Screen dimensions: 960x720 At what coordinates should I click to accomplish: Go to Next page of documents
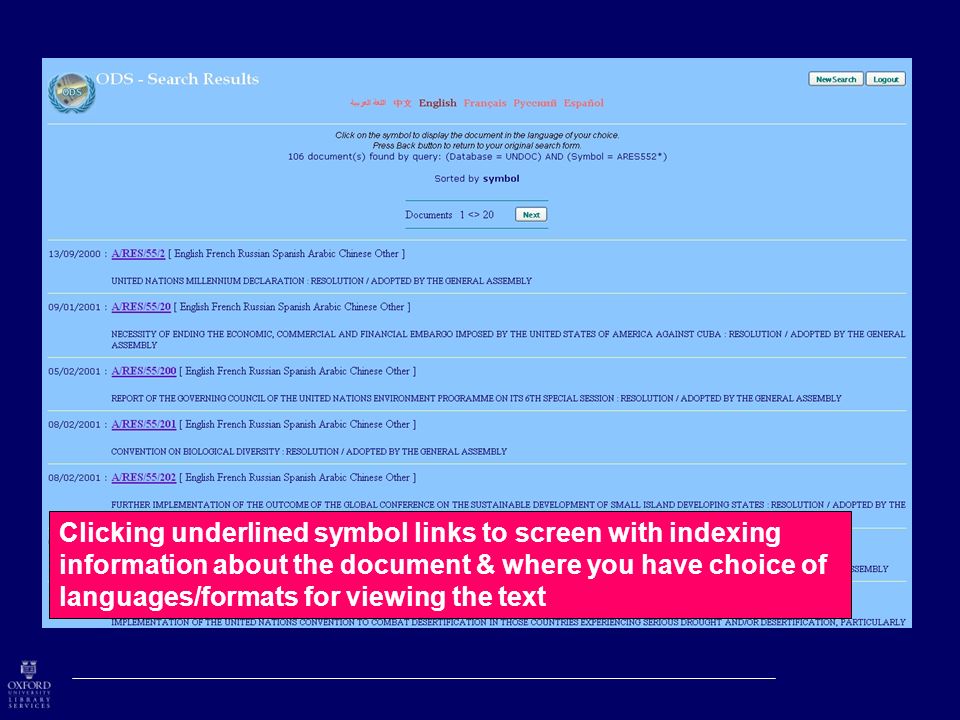(x=531, y=215)
